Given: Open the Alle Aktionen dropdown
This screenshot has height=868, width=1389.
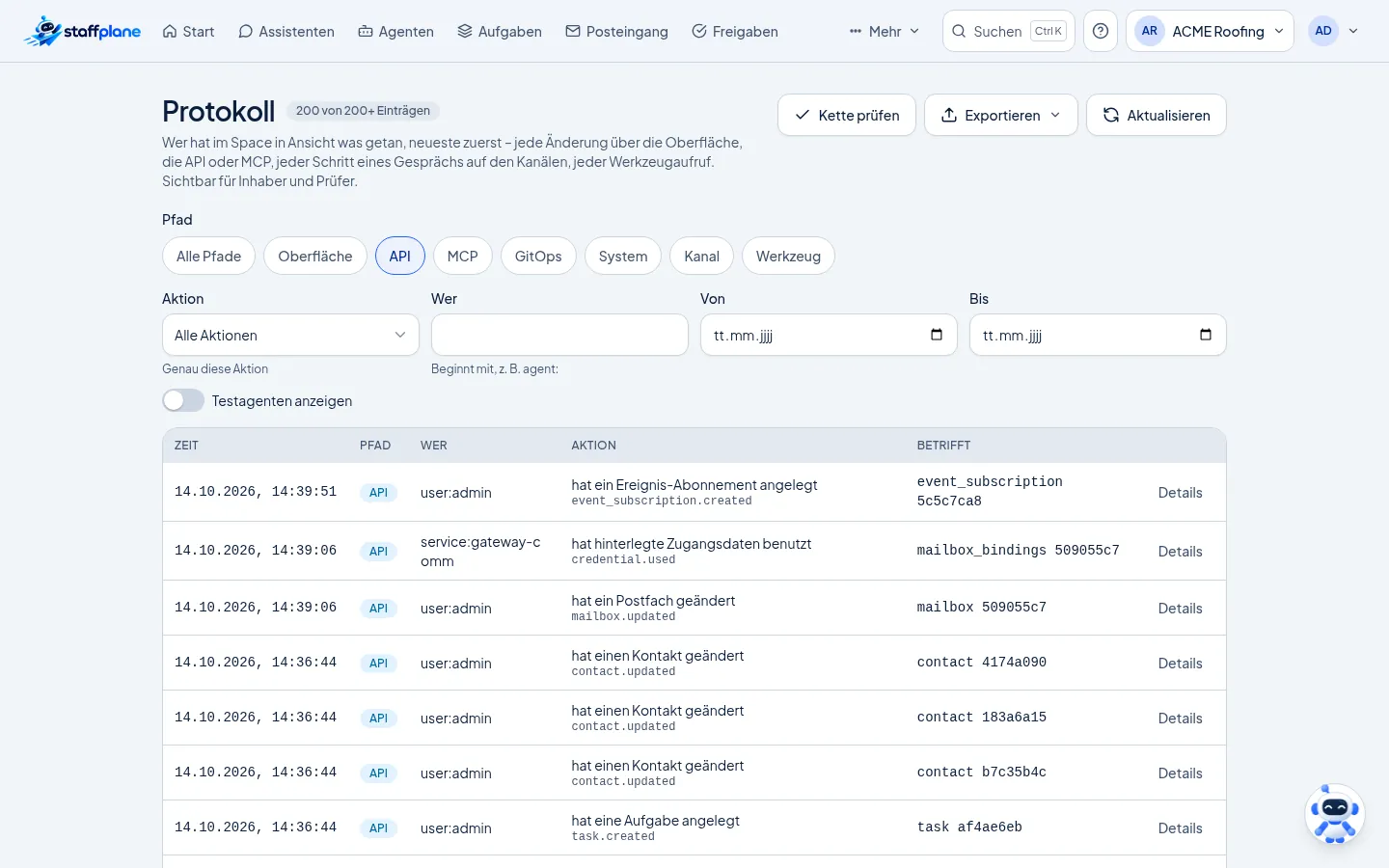Looking at the screenshot, I should (290, 335).
